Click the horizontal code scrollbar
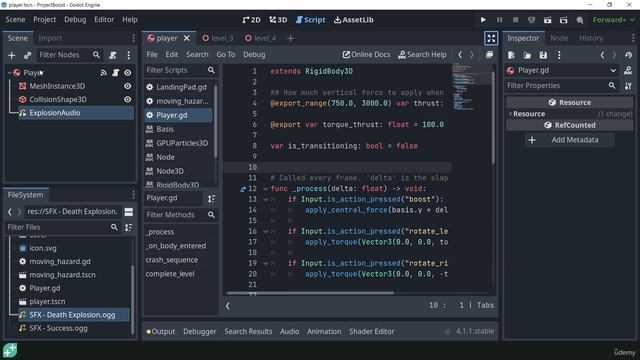The image size is (640, 360). click(310, 293)
